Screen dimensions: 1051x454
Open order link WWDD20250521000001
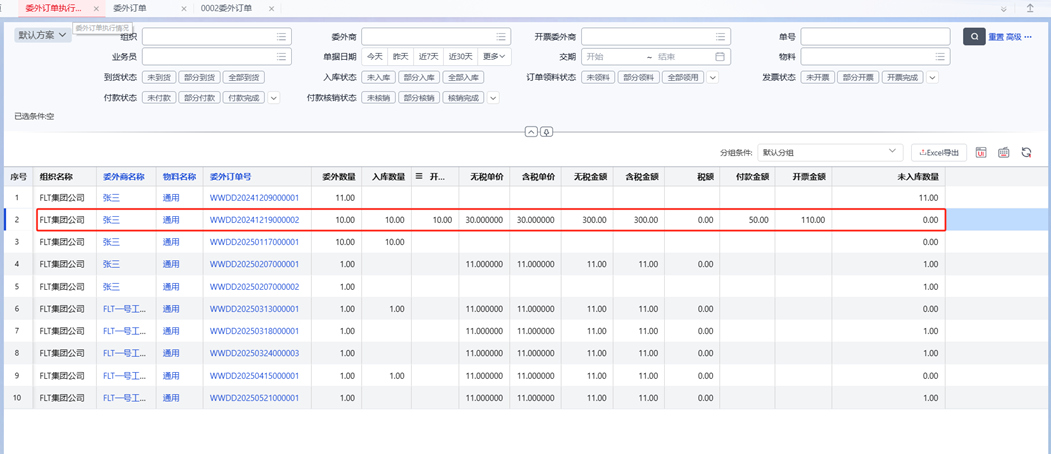254,398
